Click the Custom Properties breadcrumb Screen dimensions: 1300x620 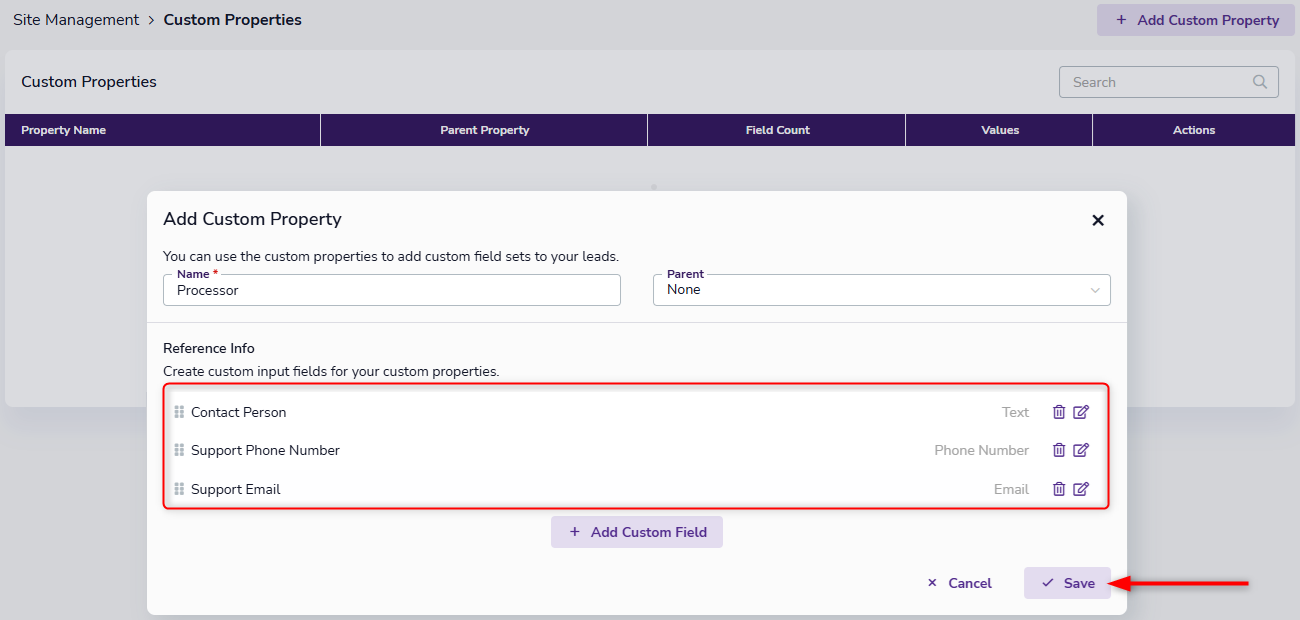pos(232,19)
